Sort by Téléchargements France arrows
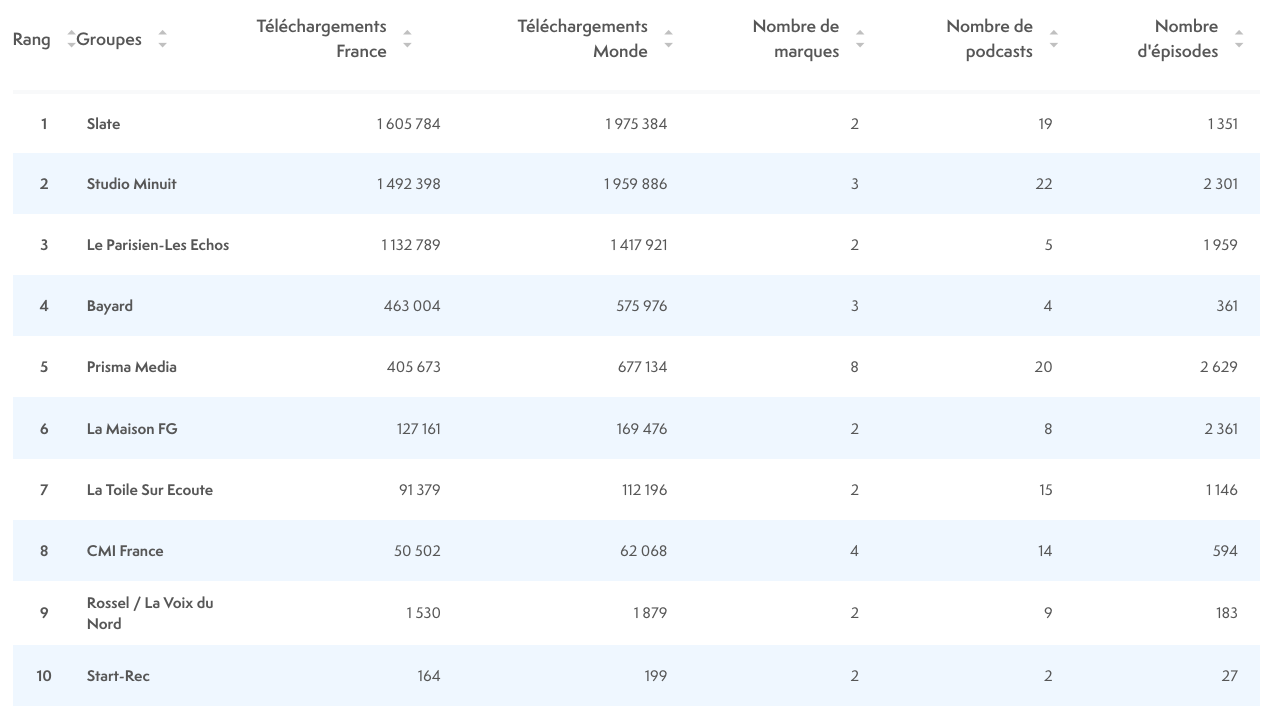This screenshot has width=1280, height=720. pos(407,40)
